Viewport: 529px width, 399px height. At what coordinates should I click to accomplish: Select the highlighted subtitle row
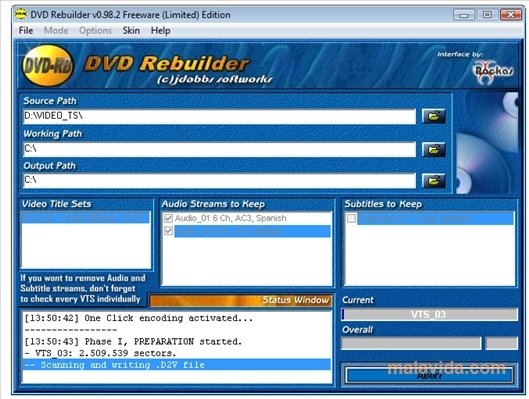pos(436,218)
